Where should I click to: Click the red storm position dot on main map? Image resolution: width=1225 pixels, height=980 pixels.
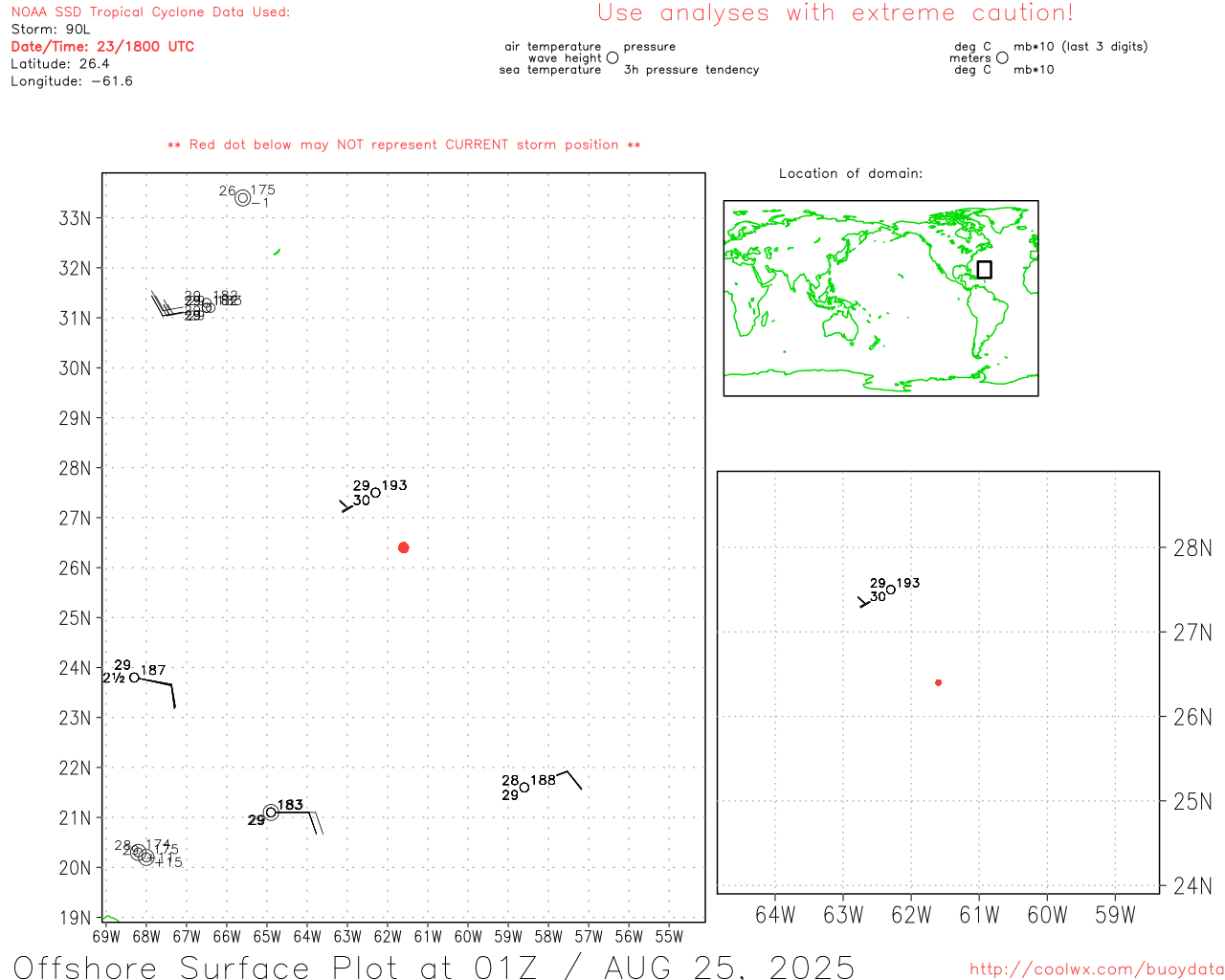click(x=403, y=547)
